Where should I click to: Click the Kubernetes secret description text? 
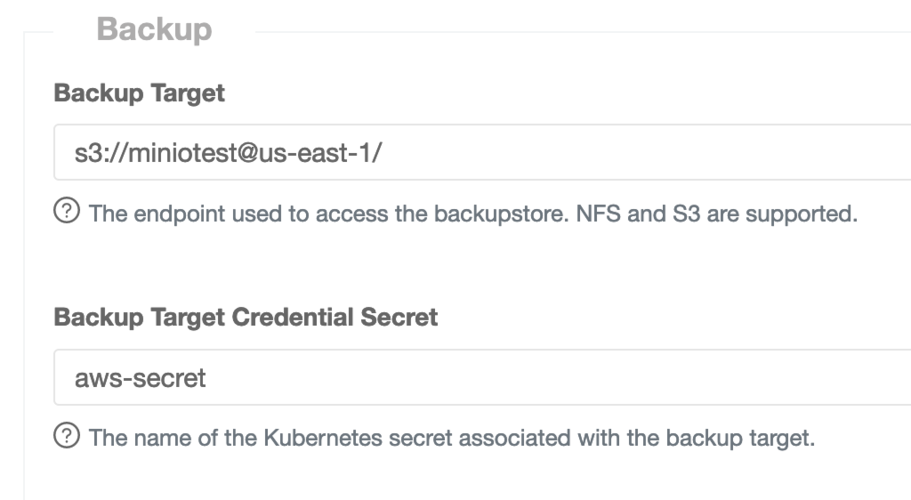[x=452, y=438]
